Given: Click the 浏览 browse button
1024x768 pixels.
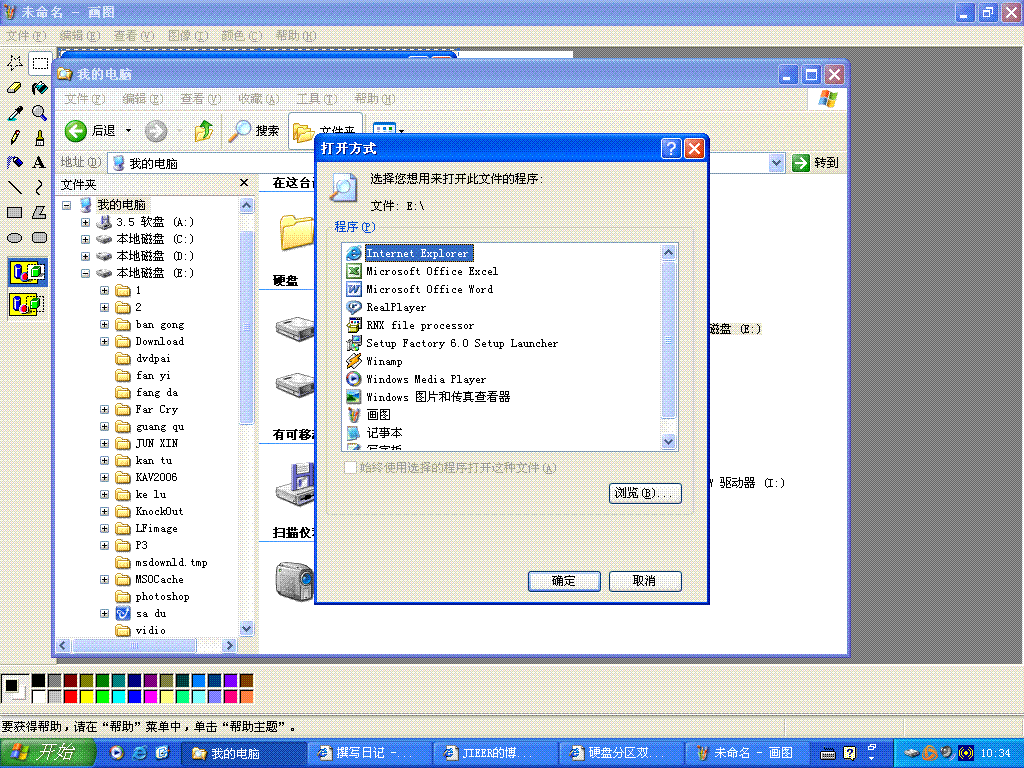Looking at the screenshot, I should 645,493.
